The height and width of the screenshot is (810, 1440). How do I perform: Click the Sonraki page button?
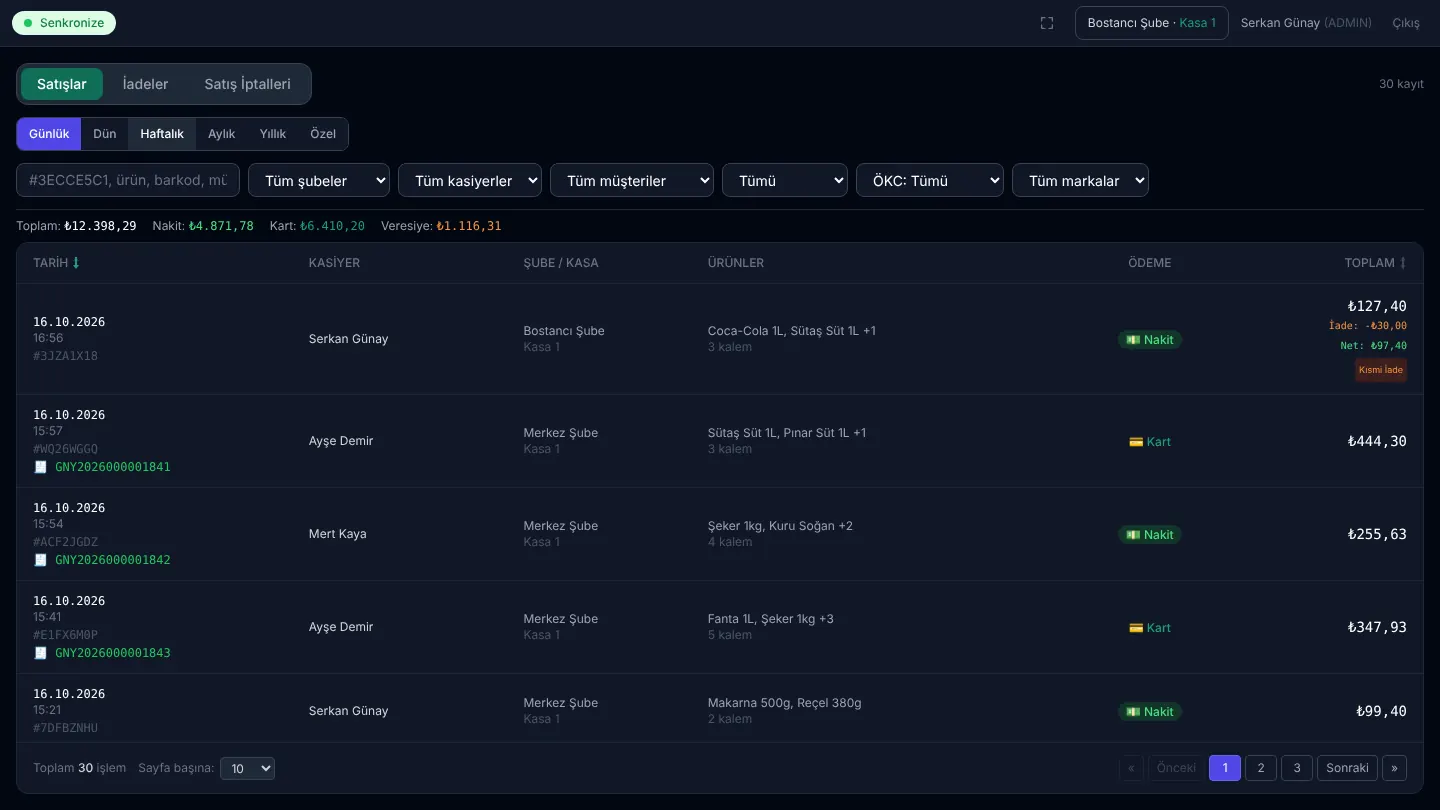click(1348, 768)
